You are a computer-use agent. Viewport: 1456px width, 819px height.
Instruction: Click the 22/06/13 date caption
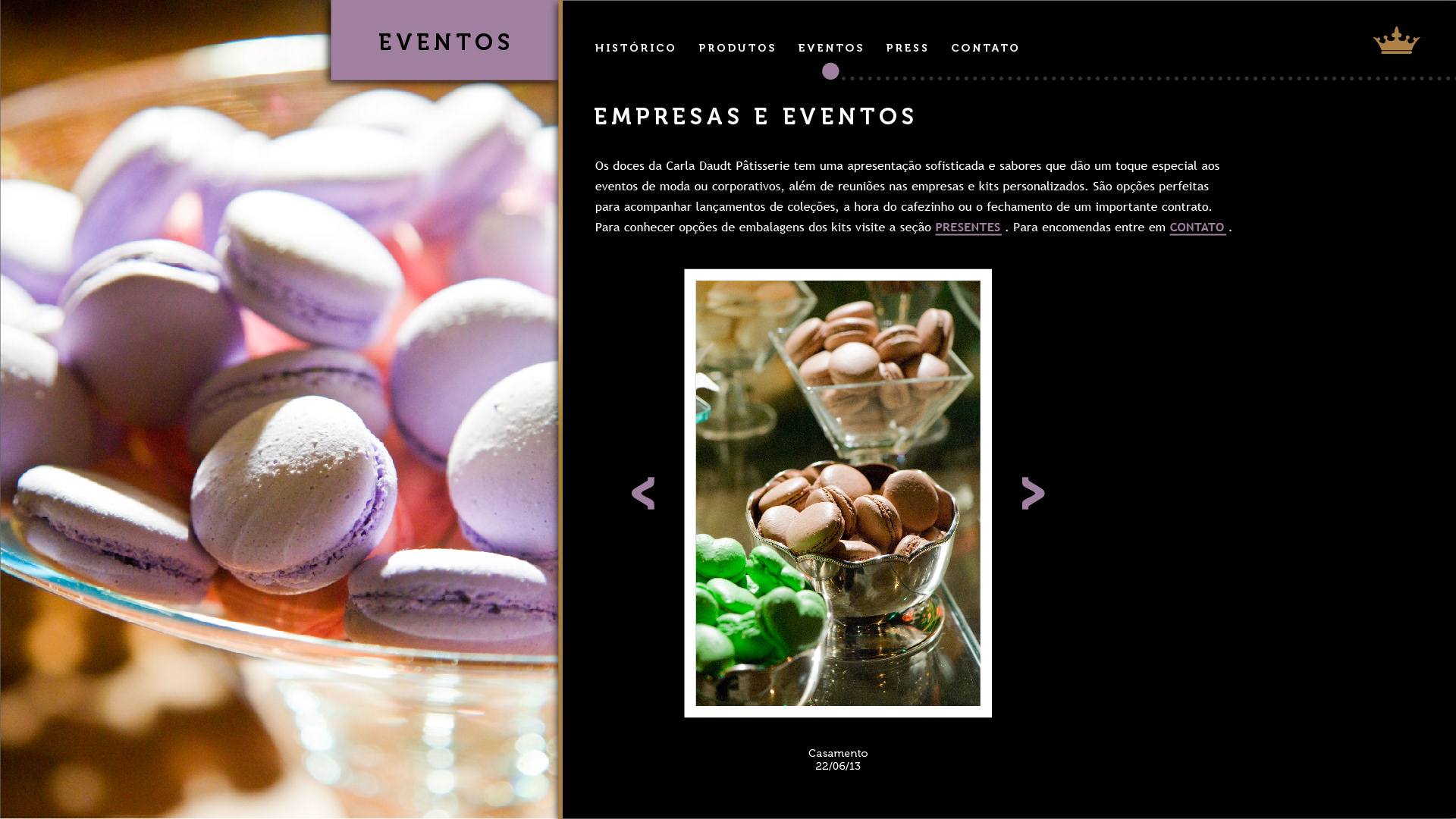pyautogui.click(x=838, y=766)
